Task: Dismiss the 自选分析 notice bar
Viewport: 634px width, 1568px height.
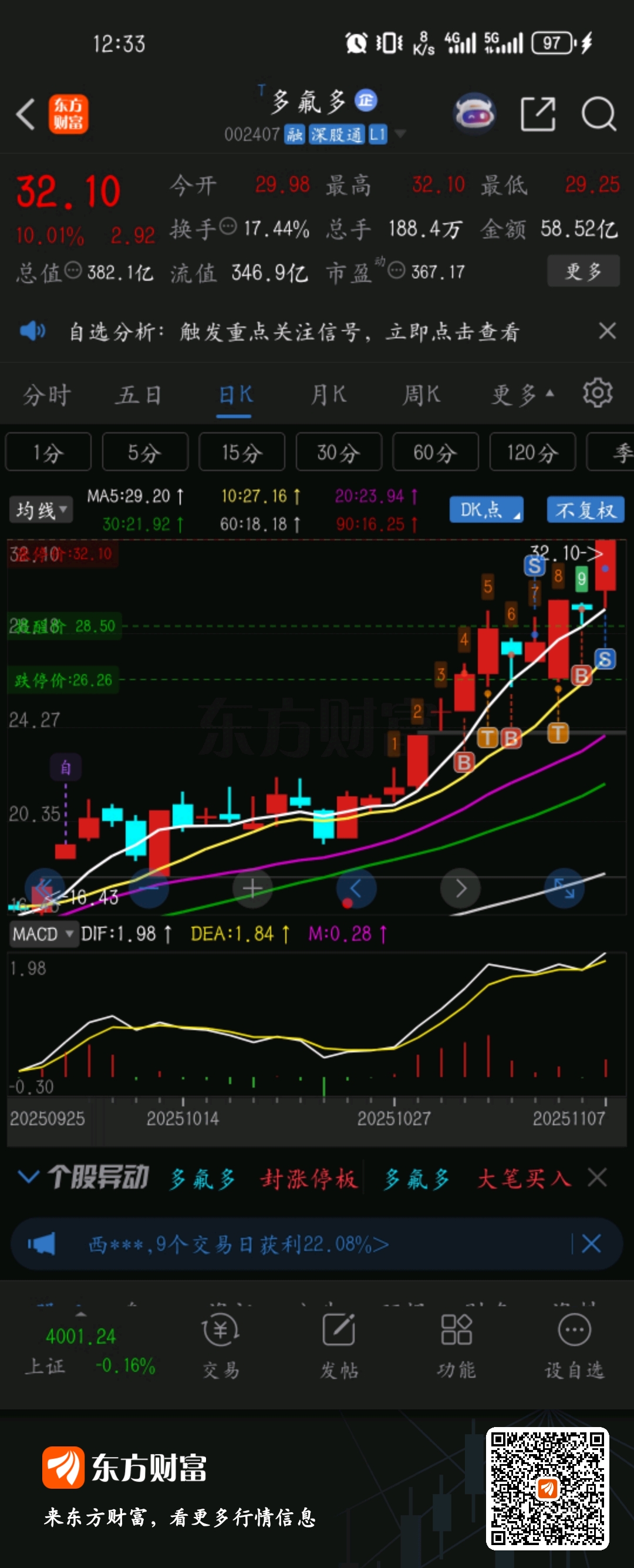Action: click(x=607, y=331)
